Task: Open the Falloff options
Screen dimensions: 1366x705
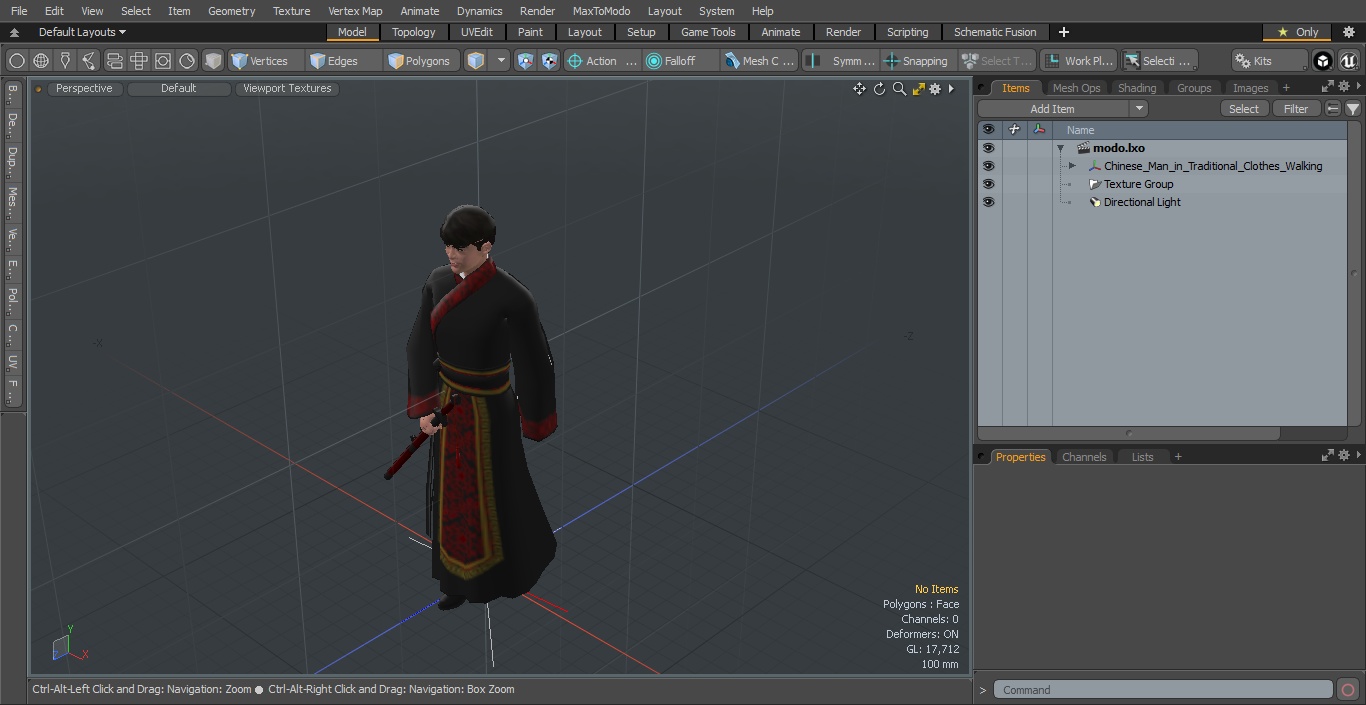Action: tap(680, 61)
